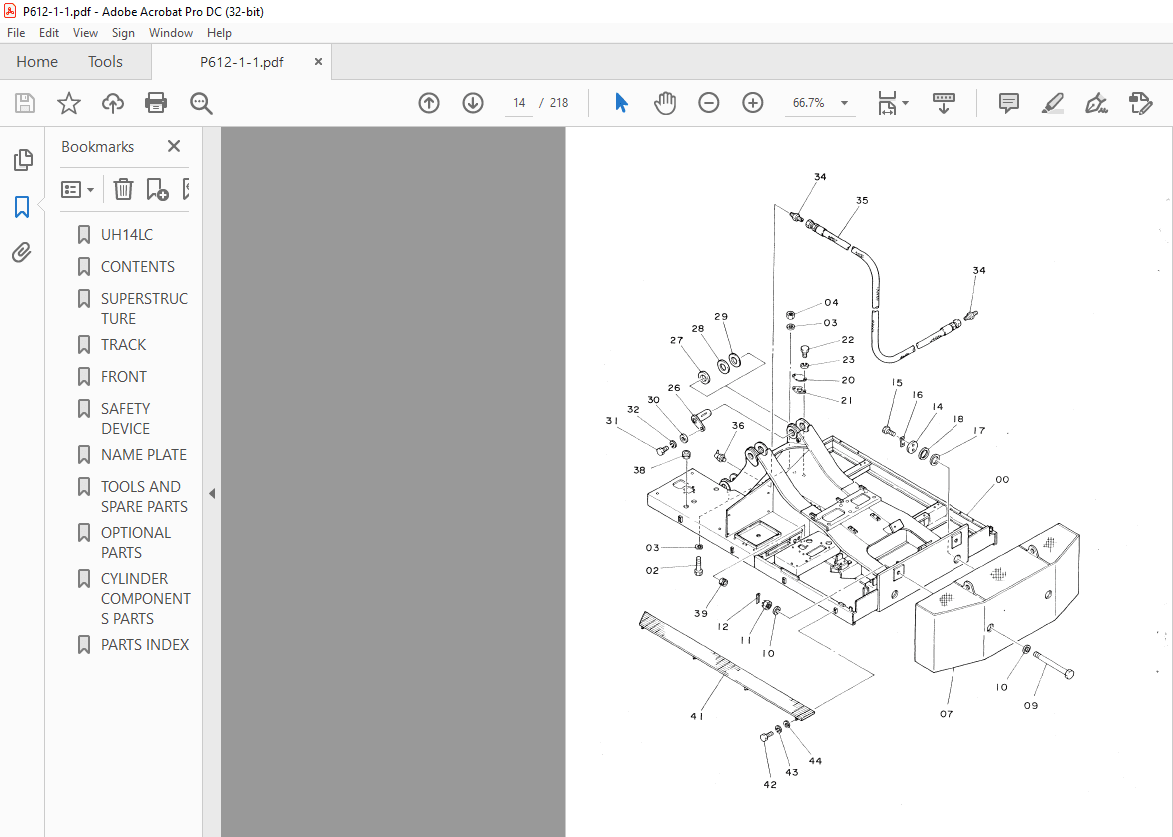Create a New Bookmark icon
This screenshot has width=1173, height=837.
[x=156, y=188]
